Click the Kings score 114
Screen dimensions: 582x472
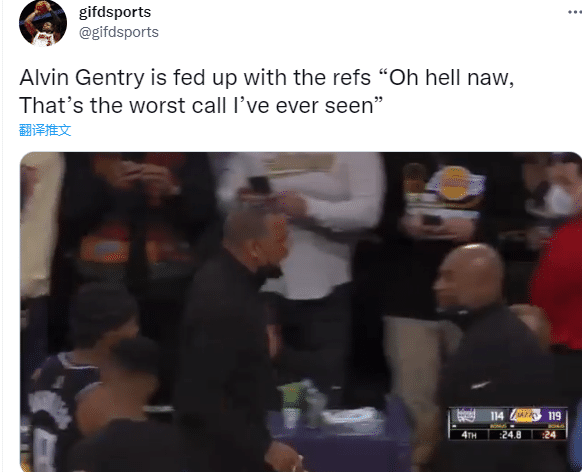click(x=497, y=416)
